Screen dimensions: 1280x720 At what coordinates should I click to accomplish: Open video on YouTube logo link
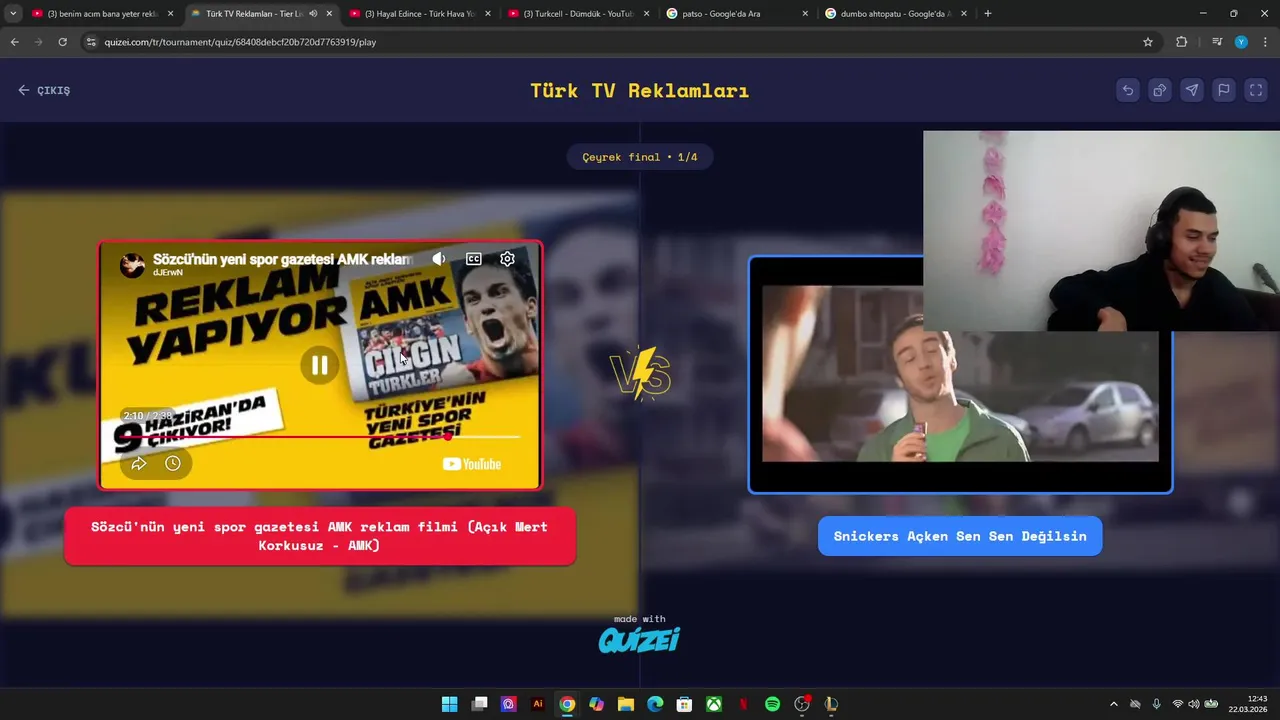point(471,464)
